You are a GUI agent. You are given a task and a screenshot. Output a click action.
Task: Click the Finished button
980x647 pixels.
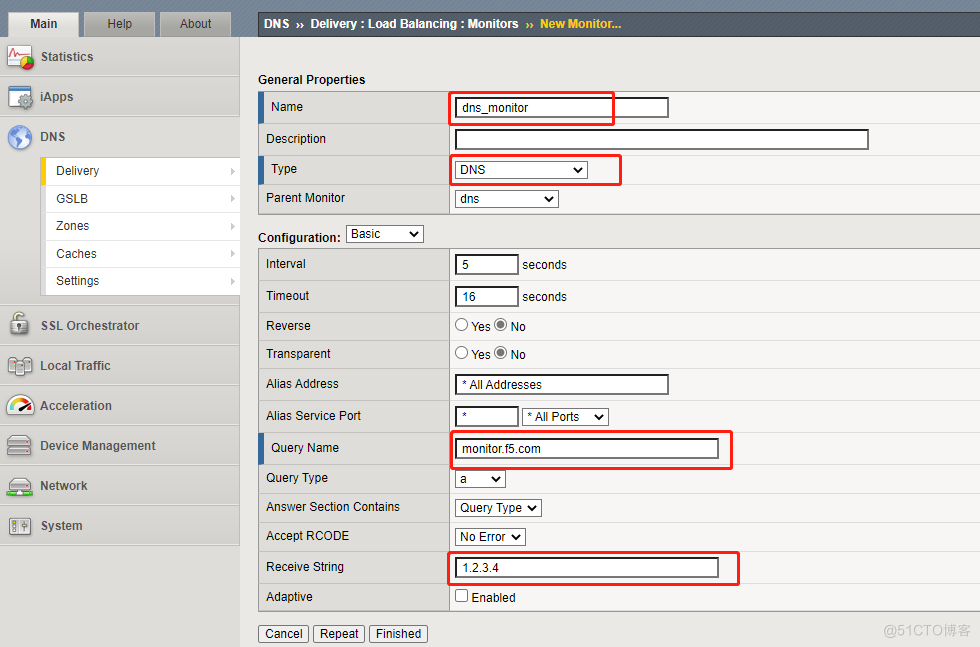398,634
